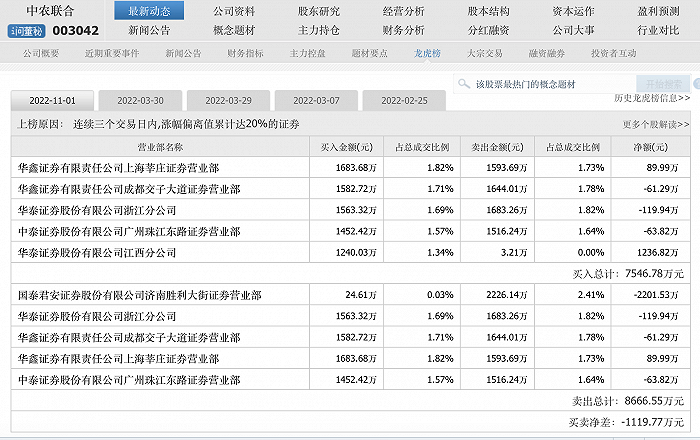Switch to the 新闻公告 sub-tab

(183, 54)
